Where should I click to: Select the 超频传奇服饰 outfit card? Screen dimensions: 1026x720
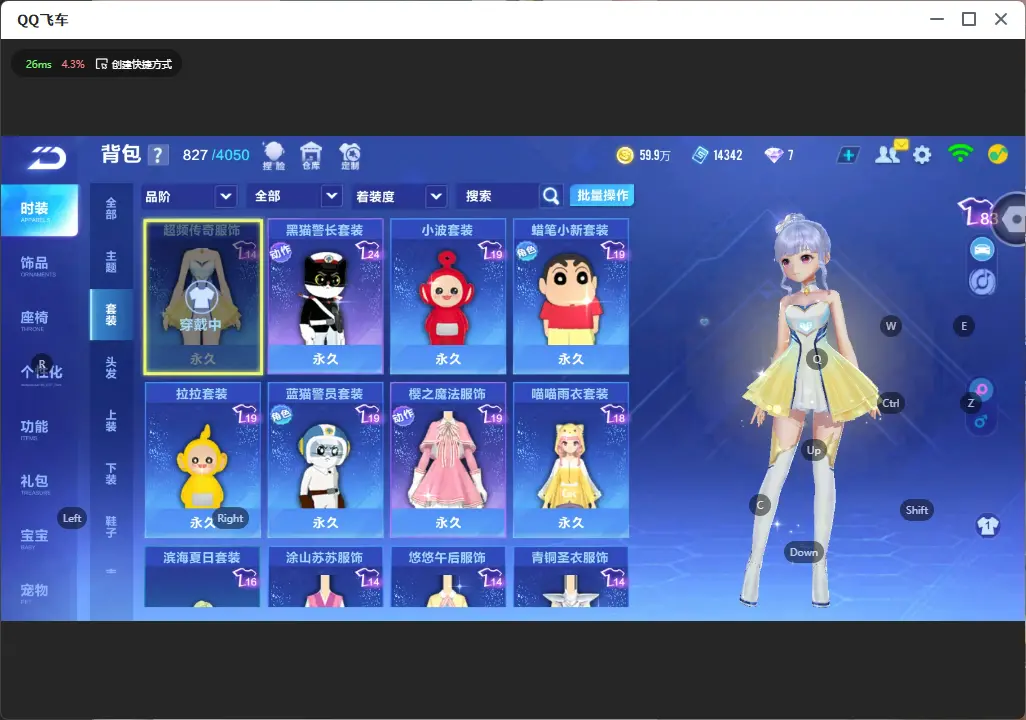point(203,297)
